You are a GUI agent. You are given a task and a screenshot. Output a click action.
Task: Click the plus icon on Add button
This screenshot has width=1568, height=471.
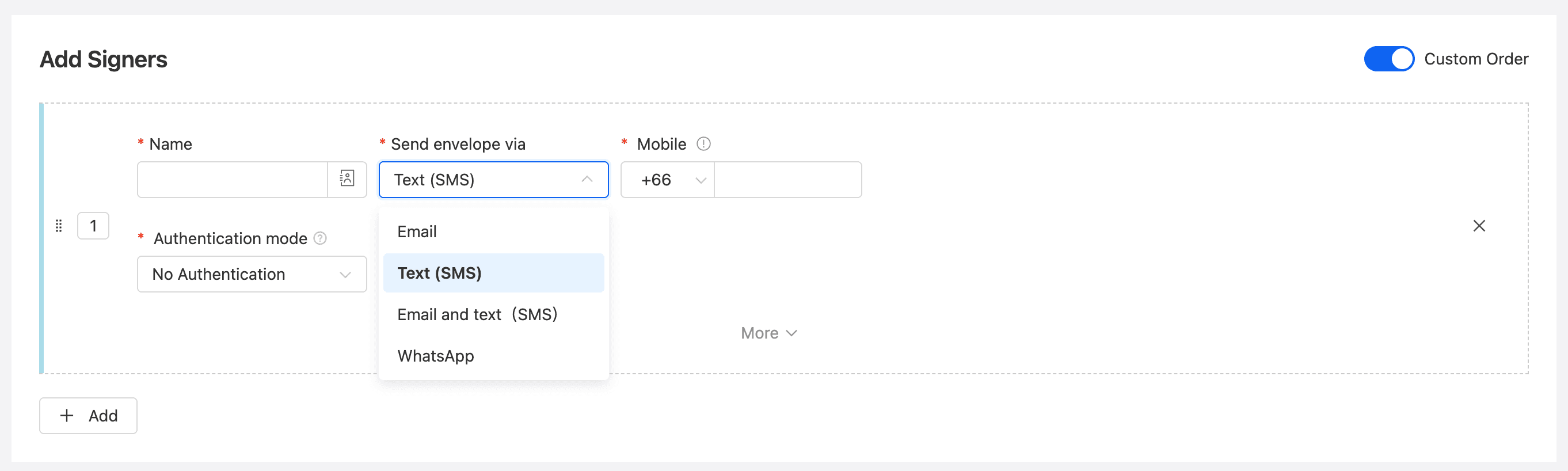tap(67, 416)
